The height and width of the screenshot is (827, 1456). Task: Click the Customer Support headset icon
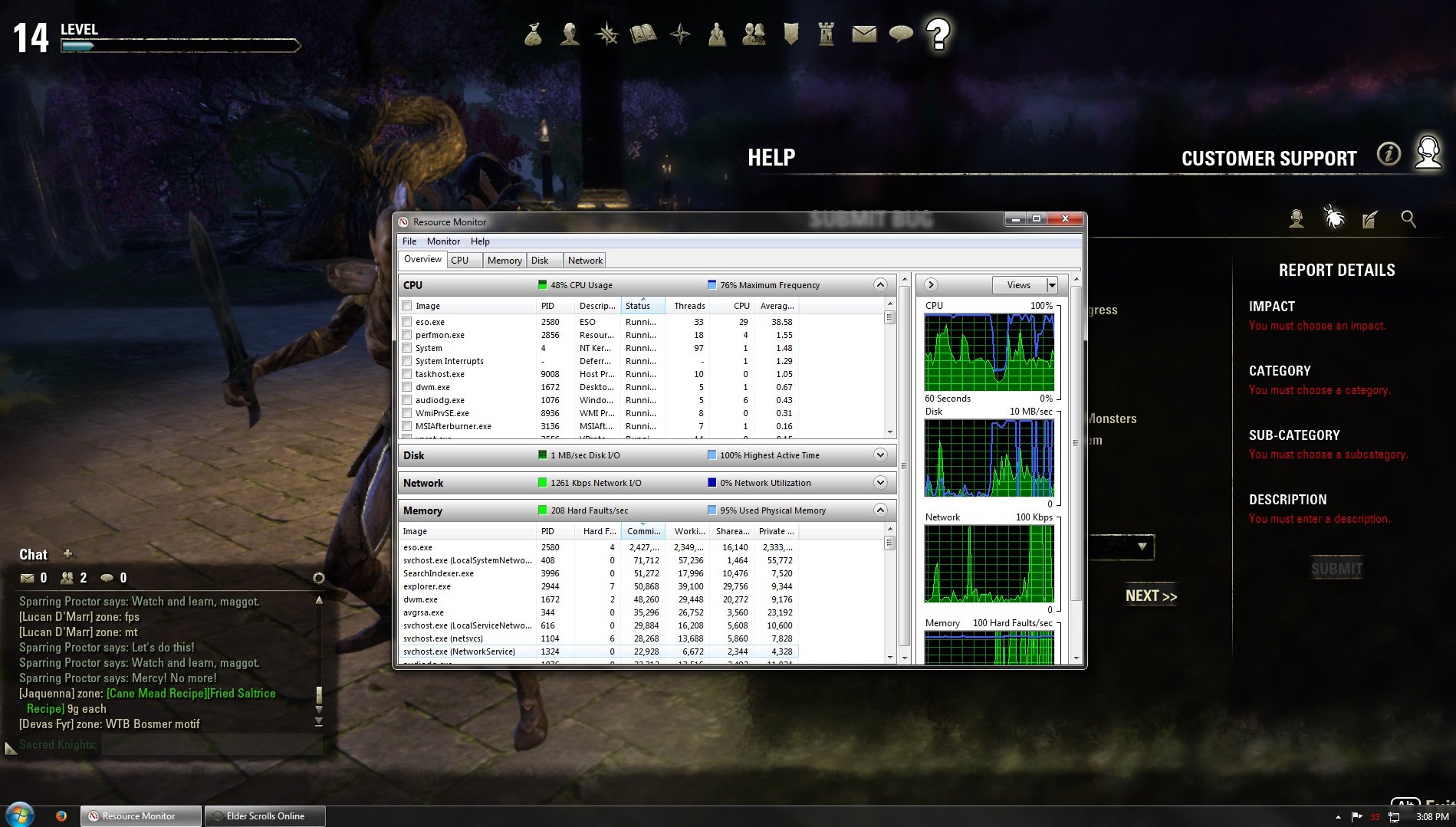[1428, 152]
